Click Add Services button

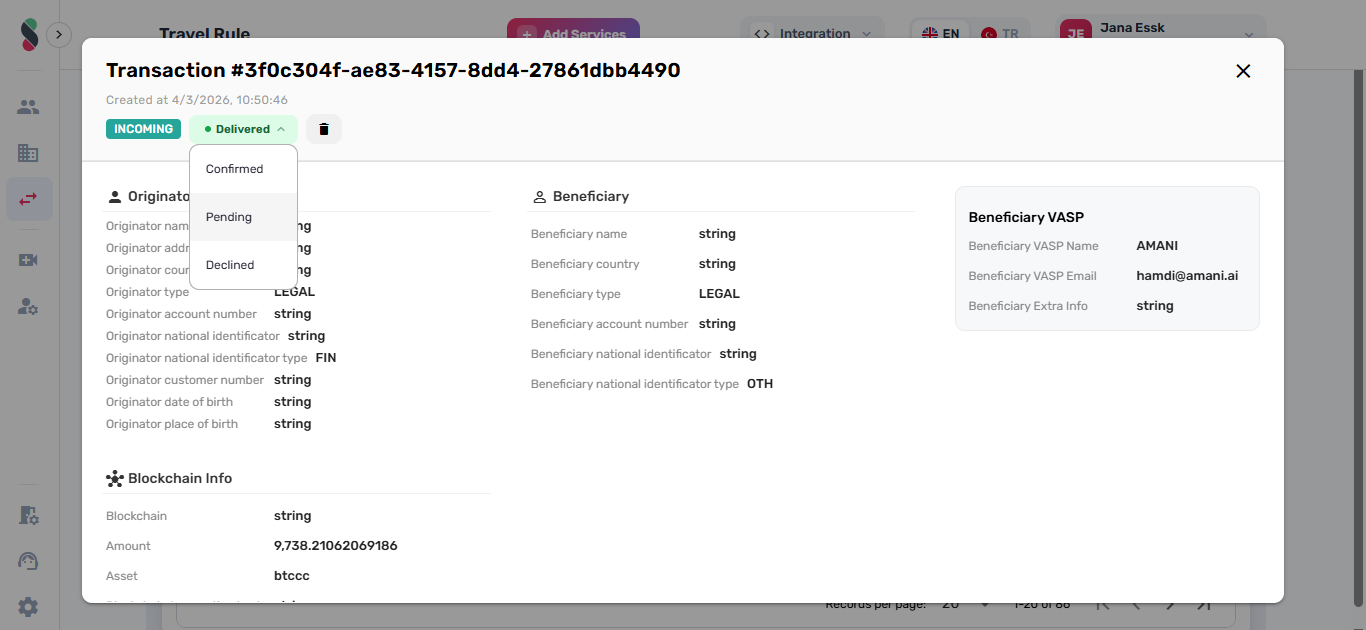[573, 34]
